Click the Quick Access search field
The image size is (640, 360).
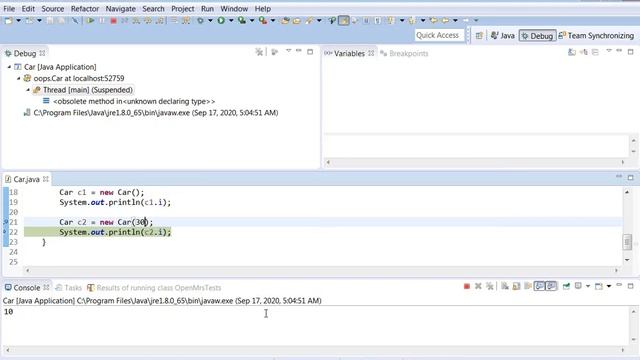coord(439,36)
